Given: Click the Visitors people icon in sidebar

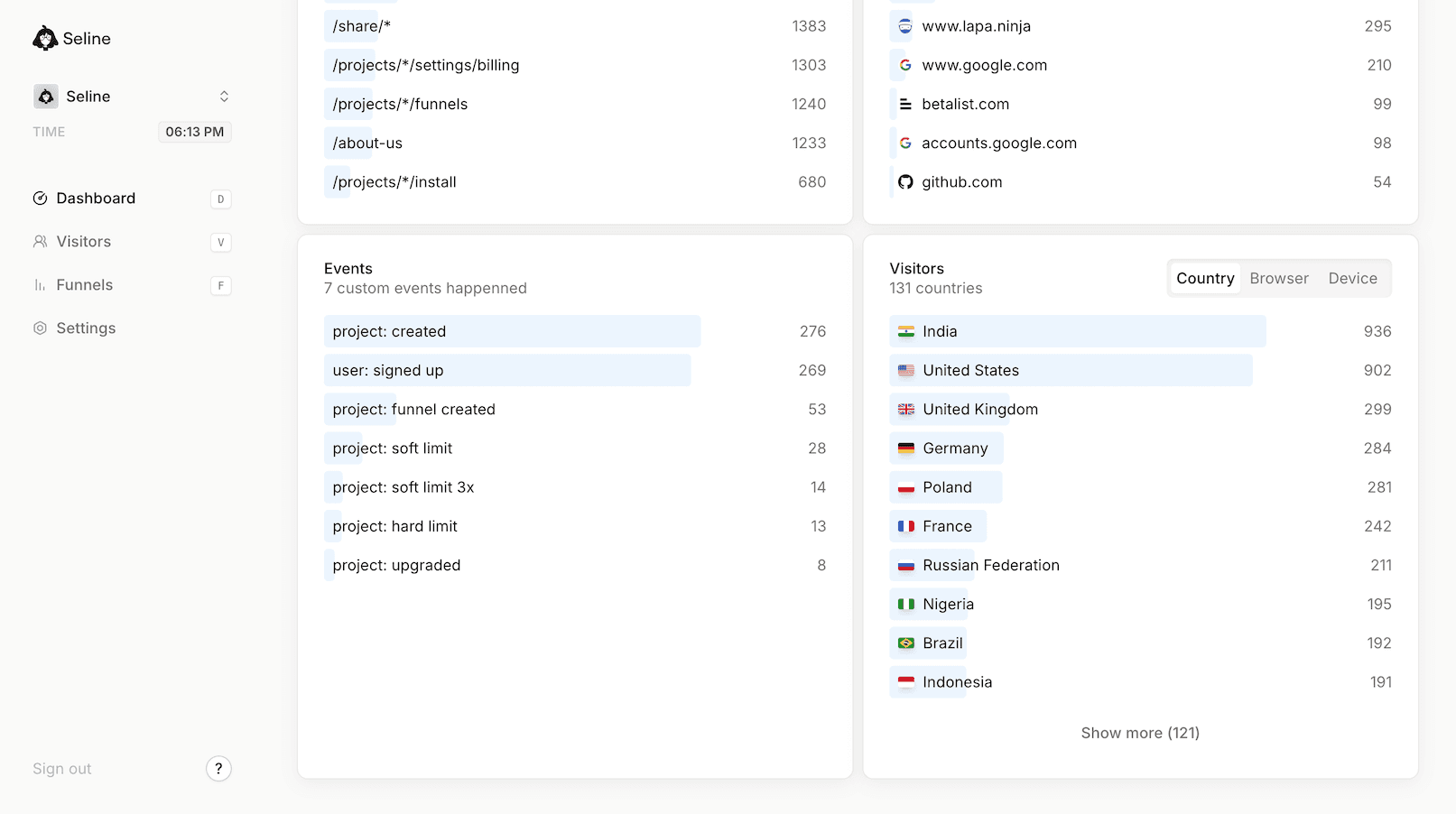Looking at the screenshot, I should (x=40, y=242).
